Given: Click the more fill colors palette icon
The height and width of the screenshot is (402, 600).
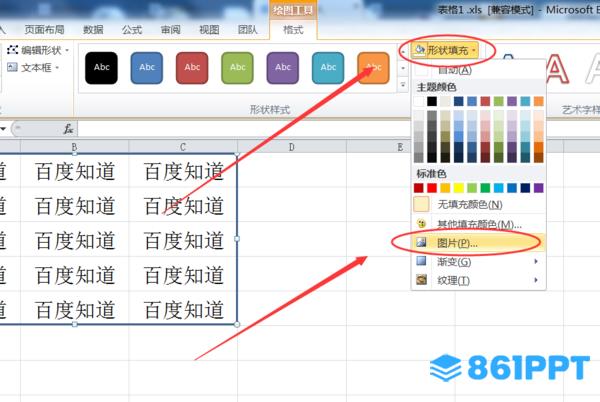Looking at the screenshot, I should point(421,223).
